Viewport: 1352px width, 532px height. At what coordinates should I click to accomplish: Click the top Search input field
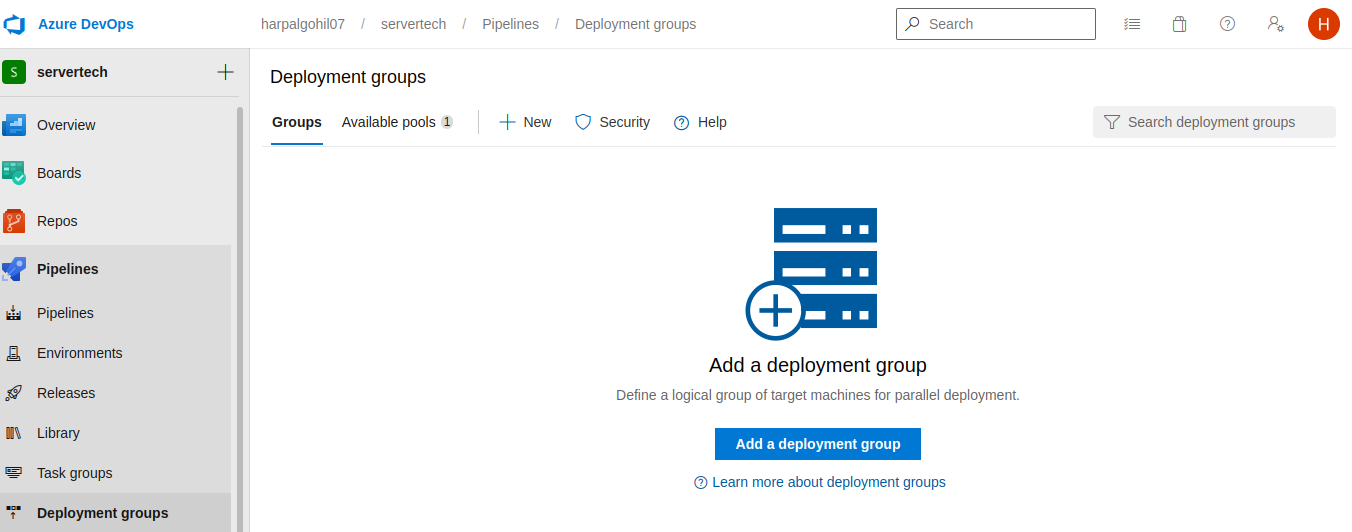[x=996, y=24]
